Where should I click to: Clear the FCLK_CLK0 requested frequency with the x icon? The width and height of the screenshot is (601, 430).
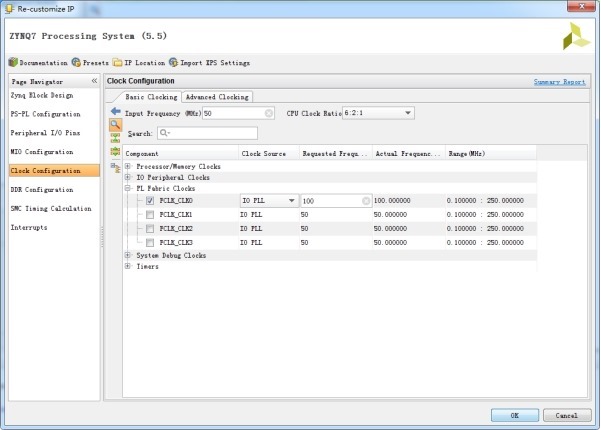click(366, 201)
